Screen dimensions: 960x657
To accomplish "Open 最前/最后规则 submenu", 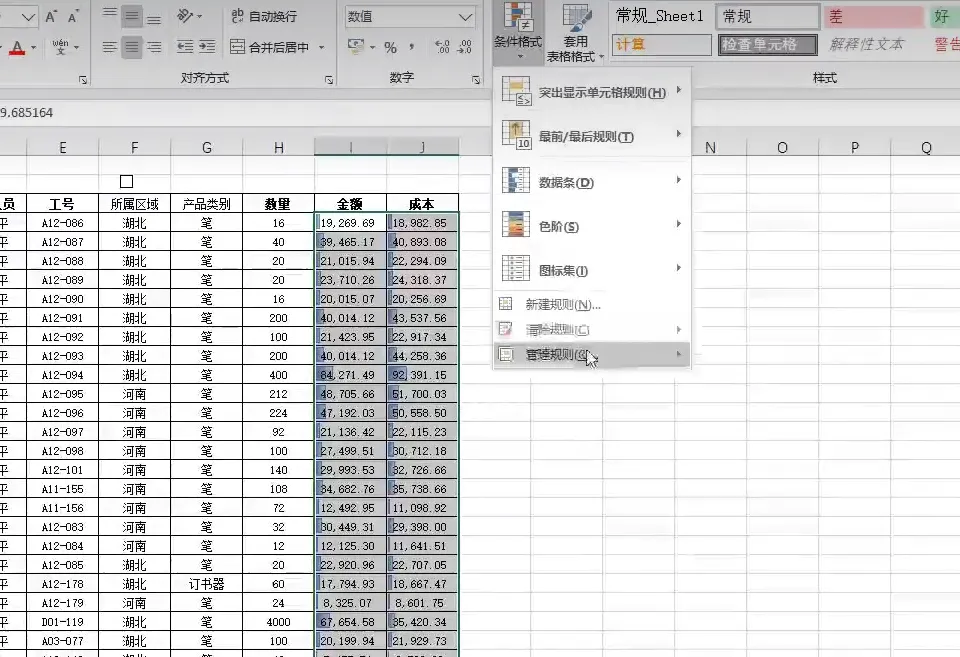I will 591,137.
